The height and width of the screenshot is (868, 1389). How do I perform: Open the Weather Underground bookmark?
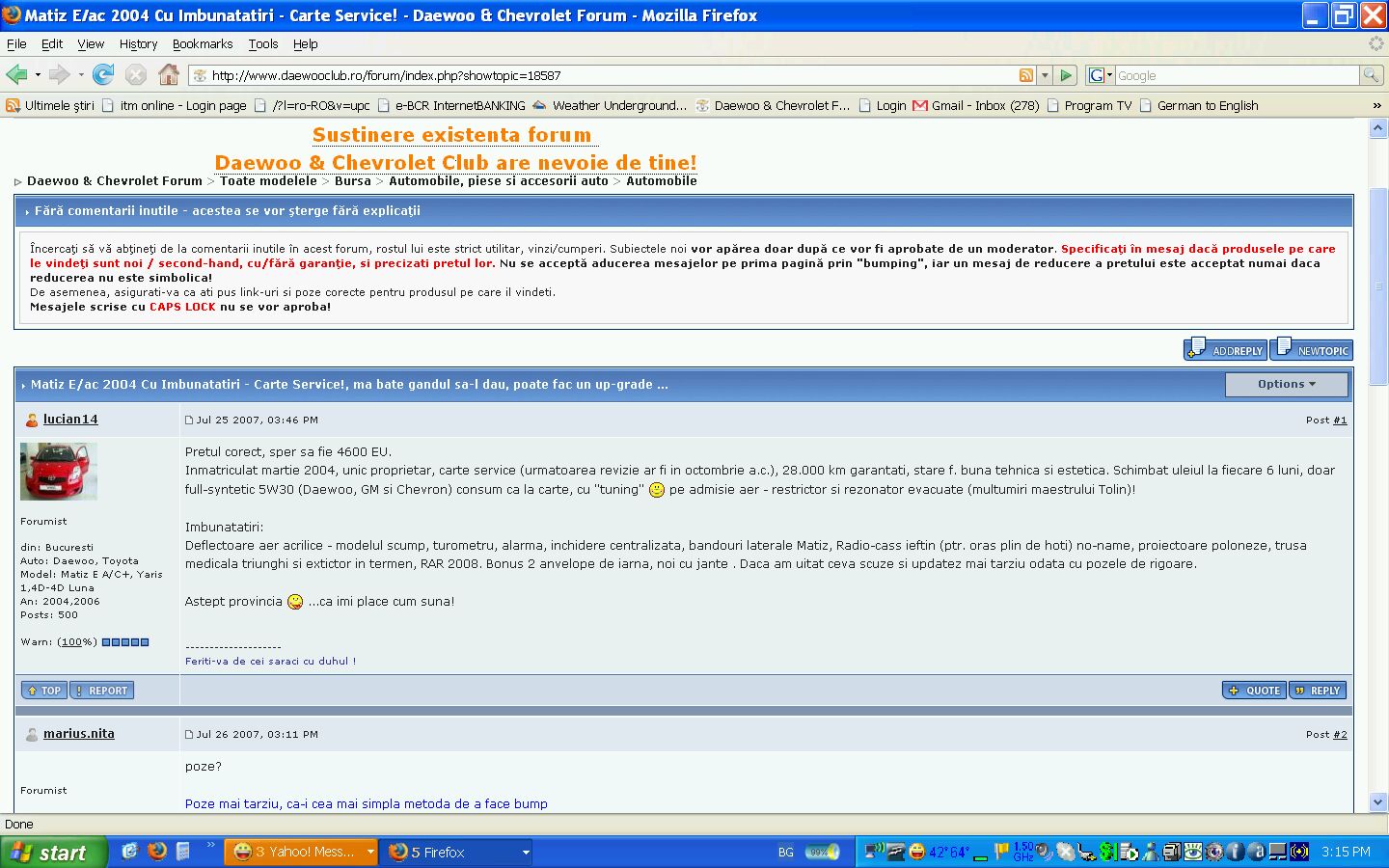(610, 105)
